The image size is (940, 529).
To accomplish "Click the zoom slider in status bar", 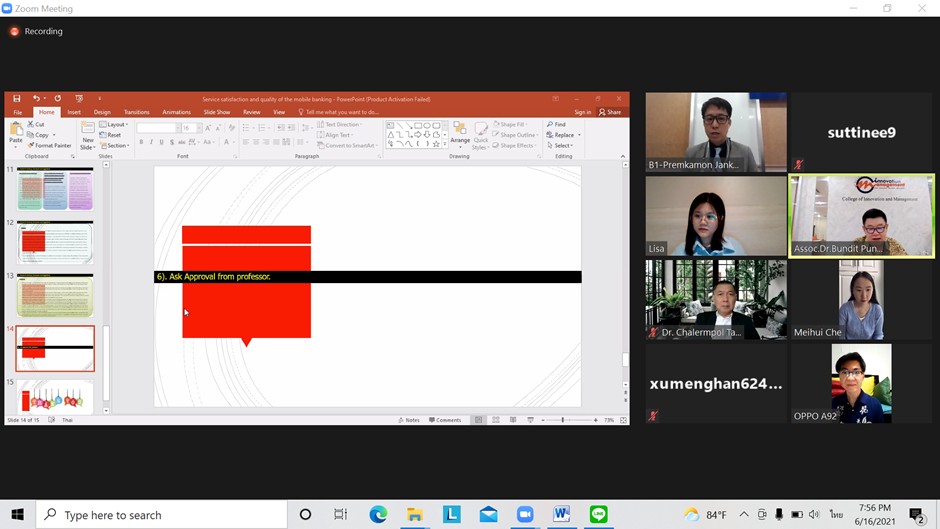I will (563, 420).
